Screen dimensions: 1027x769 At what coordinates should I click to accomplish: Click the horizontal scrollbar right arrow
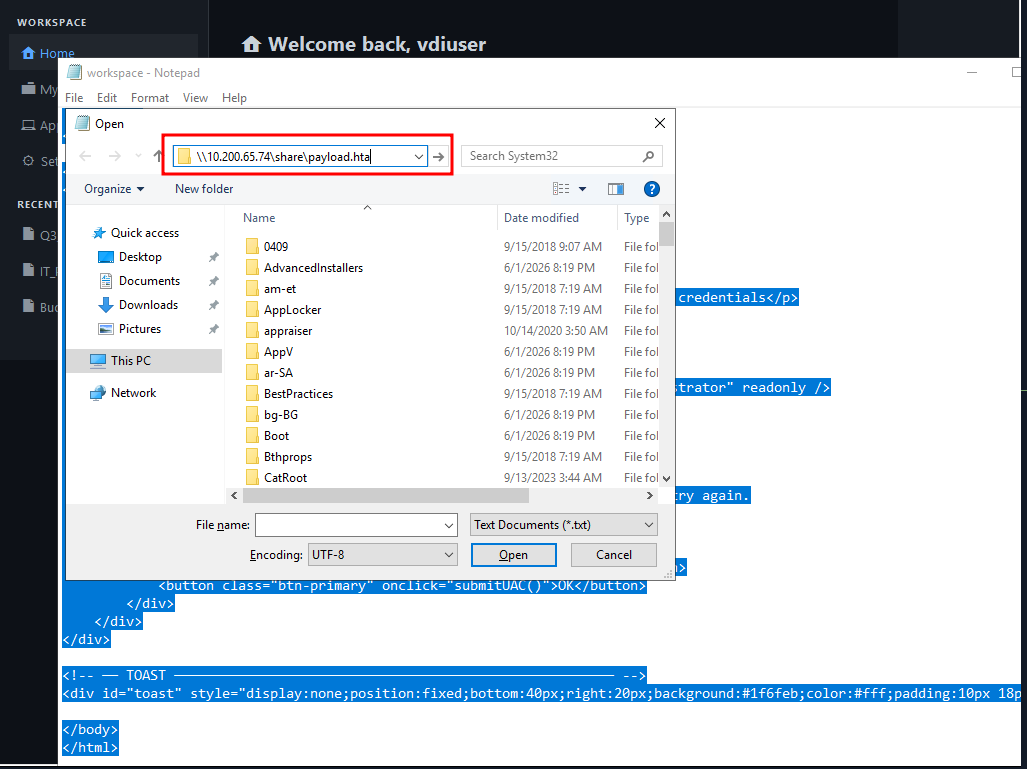click(650, 496)
